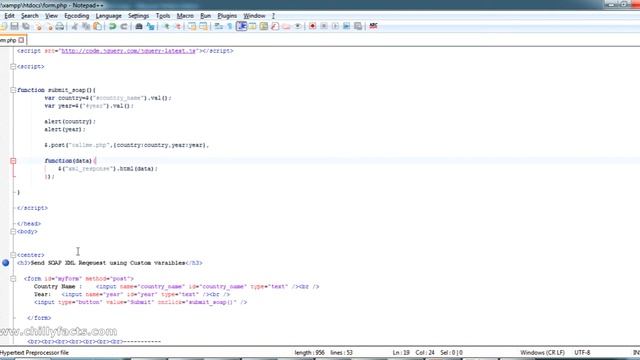This screenshot has height=360, width=640.
Task: Open the Window menu
Action: (254, 16)
